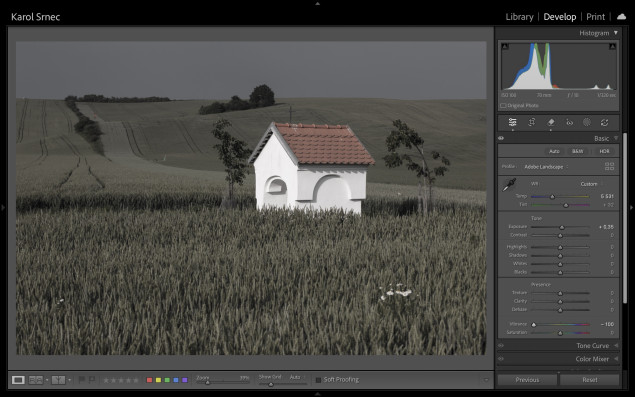The height and width of the screenshot is (397, 635).
Task: Show the top panel via edge arrow
Action: [318, 3]
